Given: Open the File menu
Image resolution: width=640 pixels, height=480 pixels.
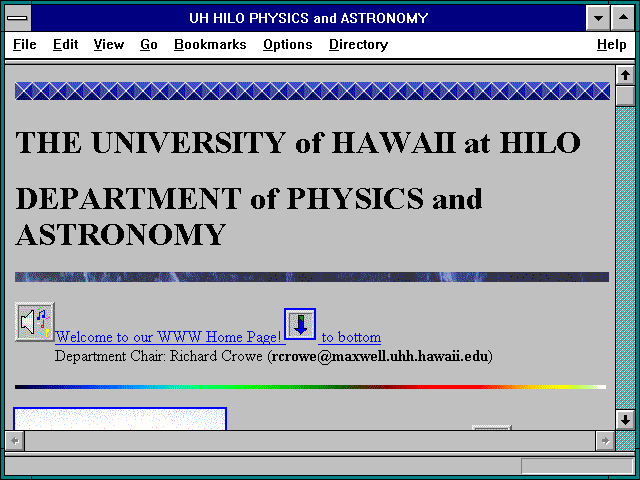Looking at the screenshot, I should pos(24,44).
